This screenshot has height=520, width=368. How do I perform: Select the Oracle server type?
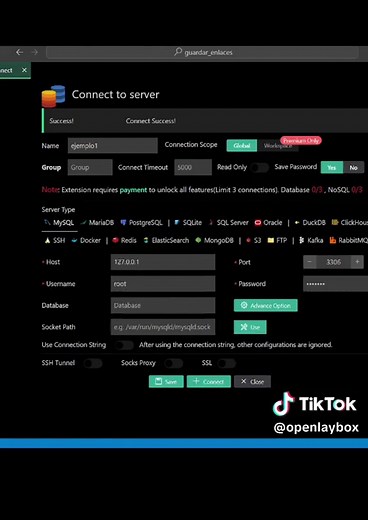268,223
